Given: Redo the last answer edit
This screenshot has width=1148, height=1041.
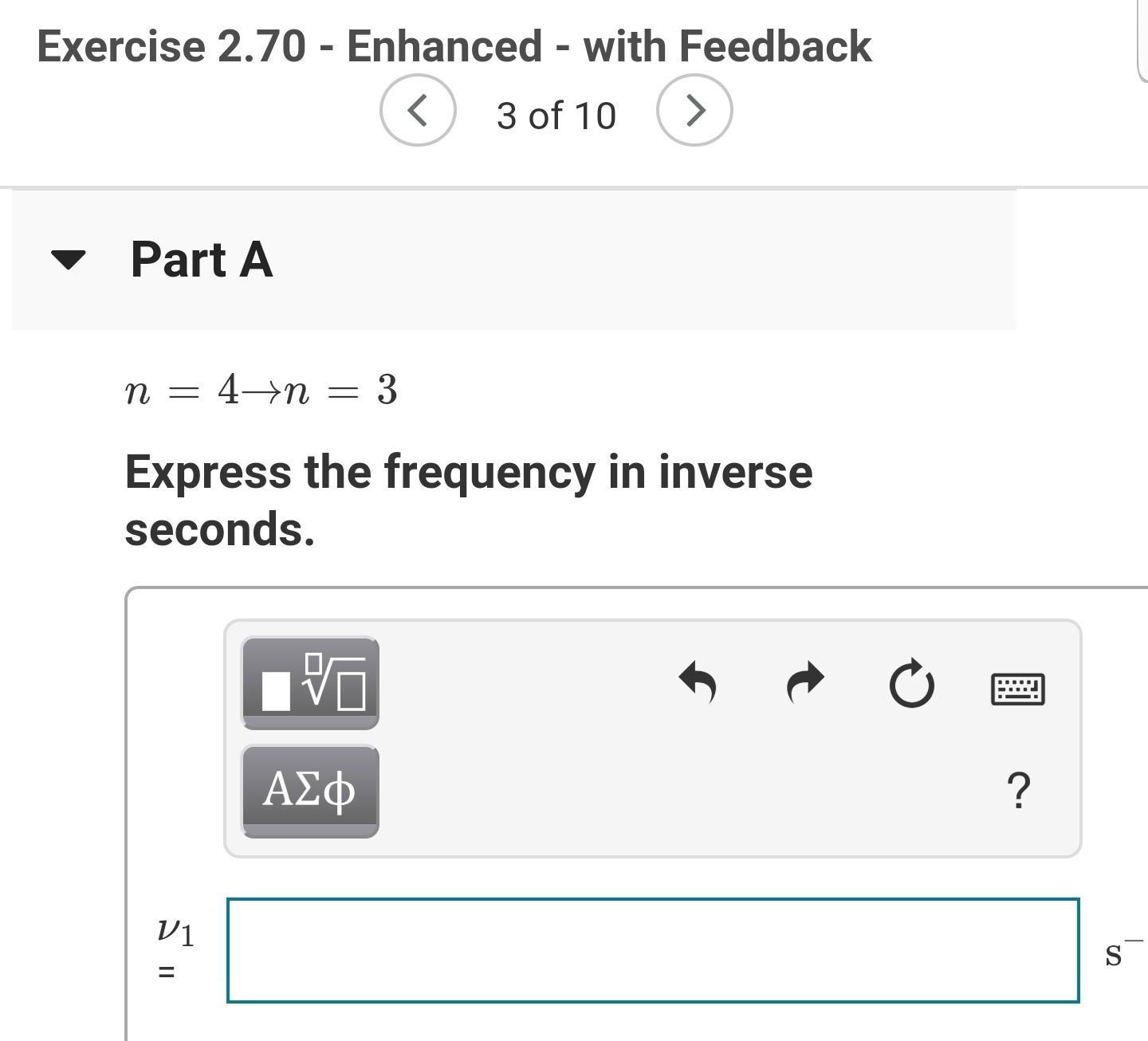Looking at the screenshot, I should click(805, 683).
